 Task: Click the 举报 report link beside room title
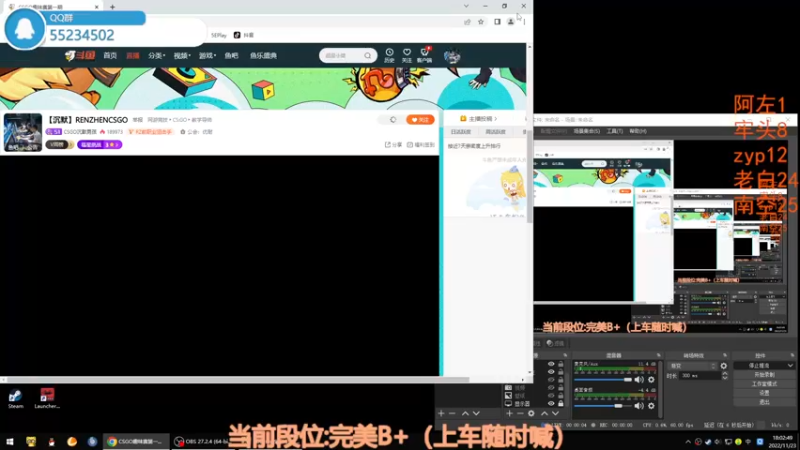coord(138,120)
